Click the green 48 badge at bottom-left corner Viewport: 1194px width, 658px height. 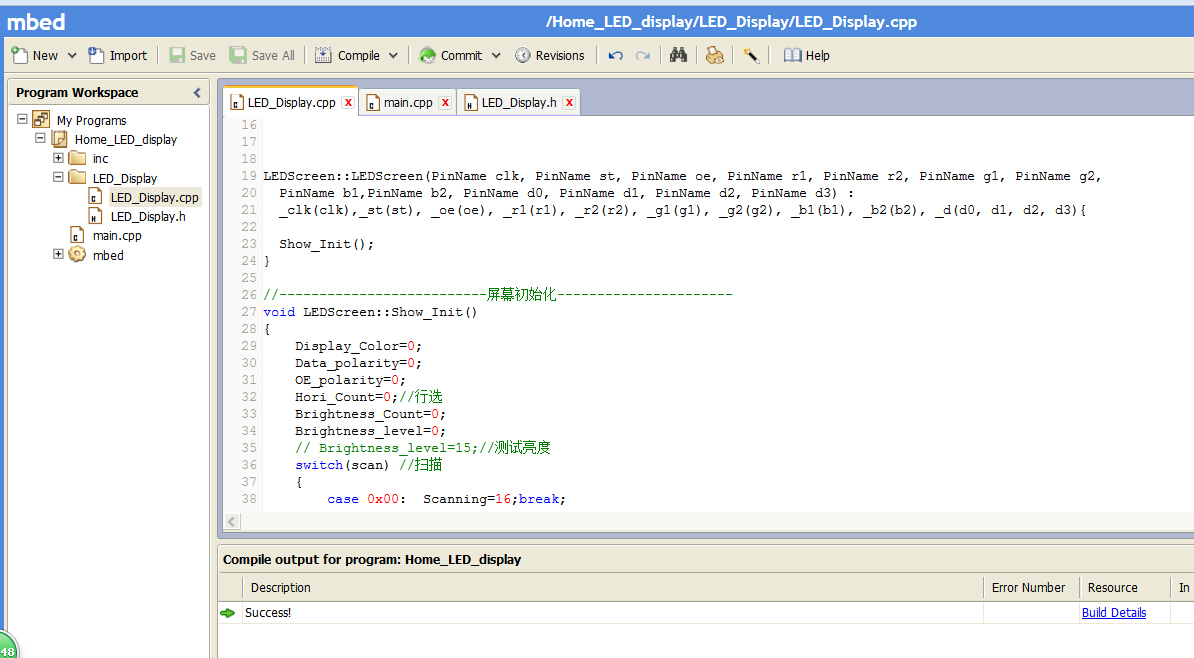click(x=8, y=647)
